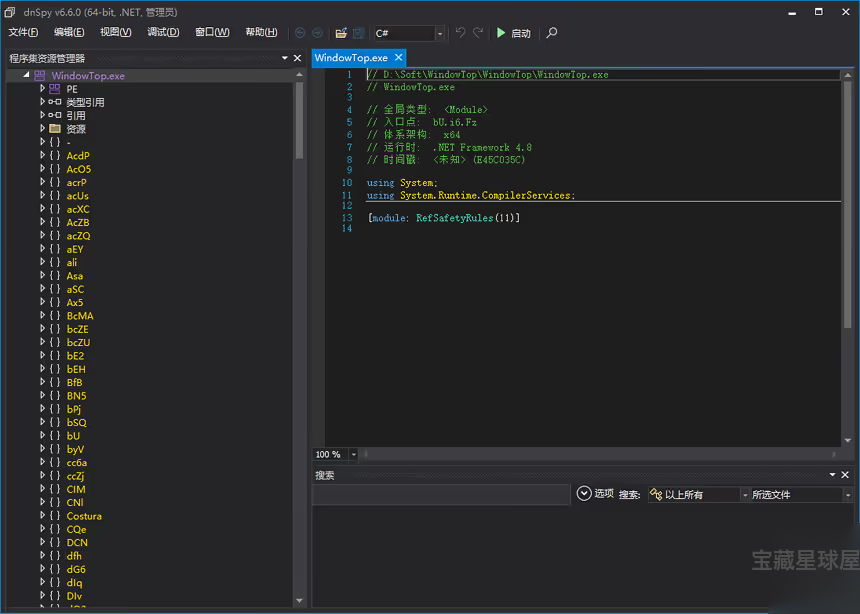Expand the CIM namespace node
Viewport: 860px width, 614px height.
coord(42,489)
